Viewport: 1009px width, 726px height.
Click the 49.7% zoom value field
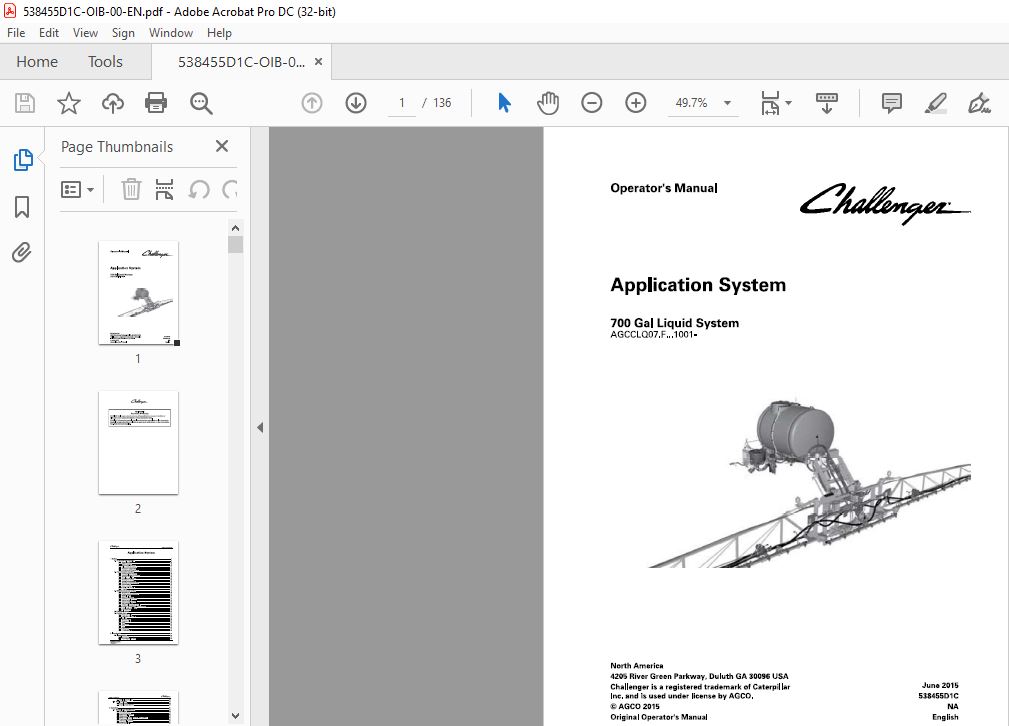[x=692, y=103]
